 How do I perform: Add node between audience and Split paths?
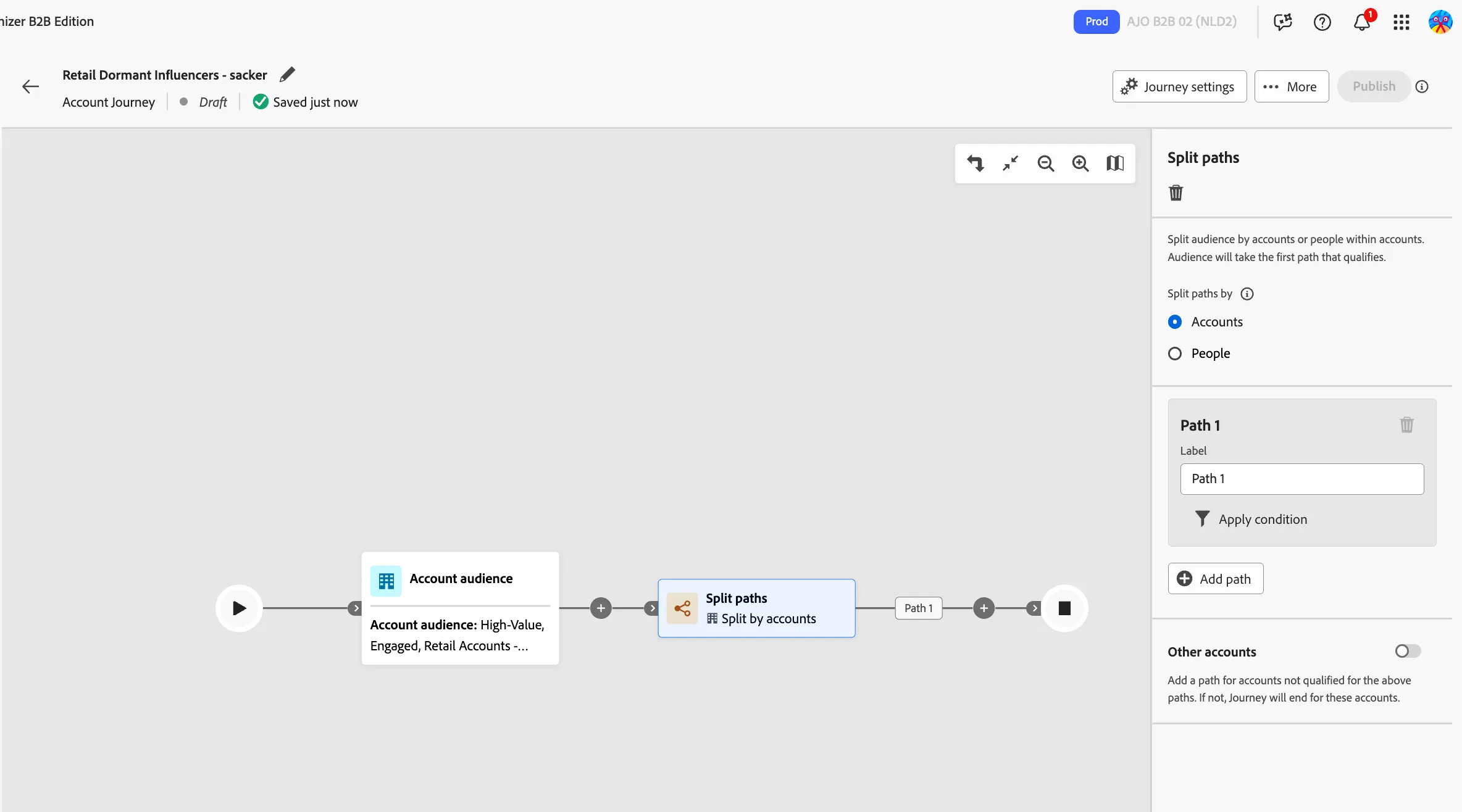coord(601,608)
